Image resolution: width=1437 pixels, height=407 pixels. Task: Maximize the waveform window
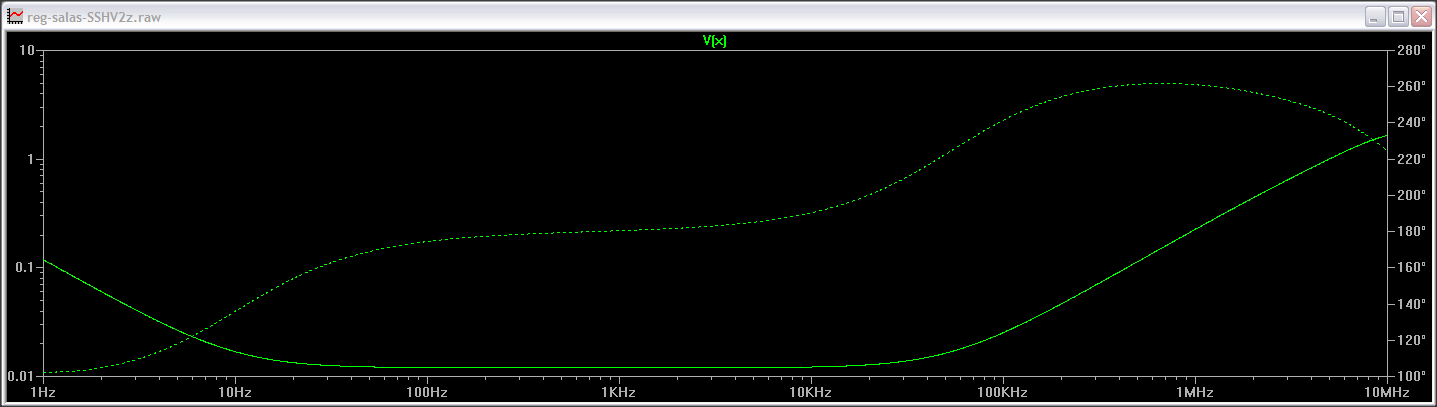1397,17
